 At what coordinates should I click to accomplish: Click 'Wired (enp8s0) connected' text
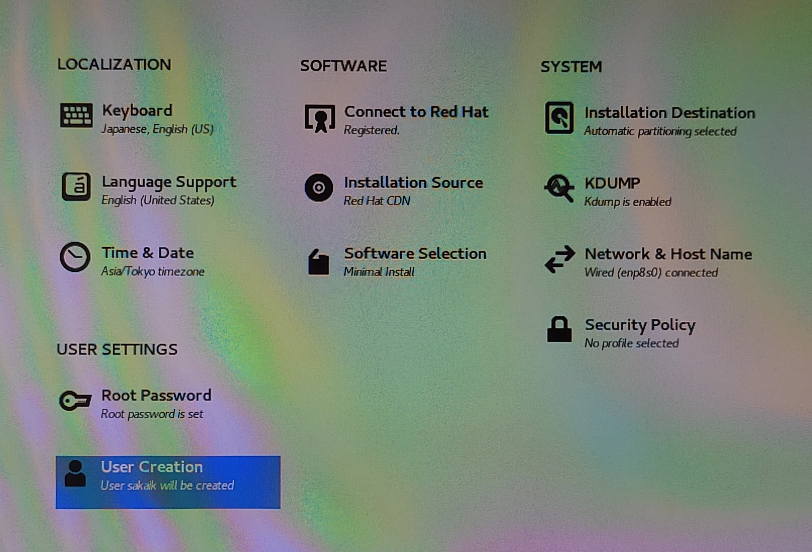(651, 272)
